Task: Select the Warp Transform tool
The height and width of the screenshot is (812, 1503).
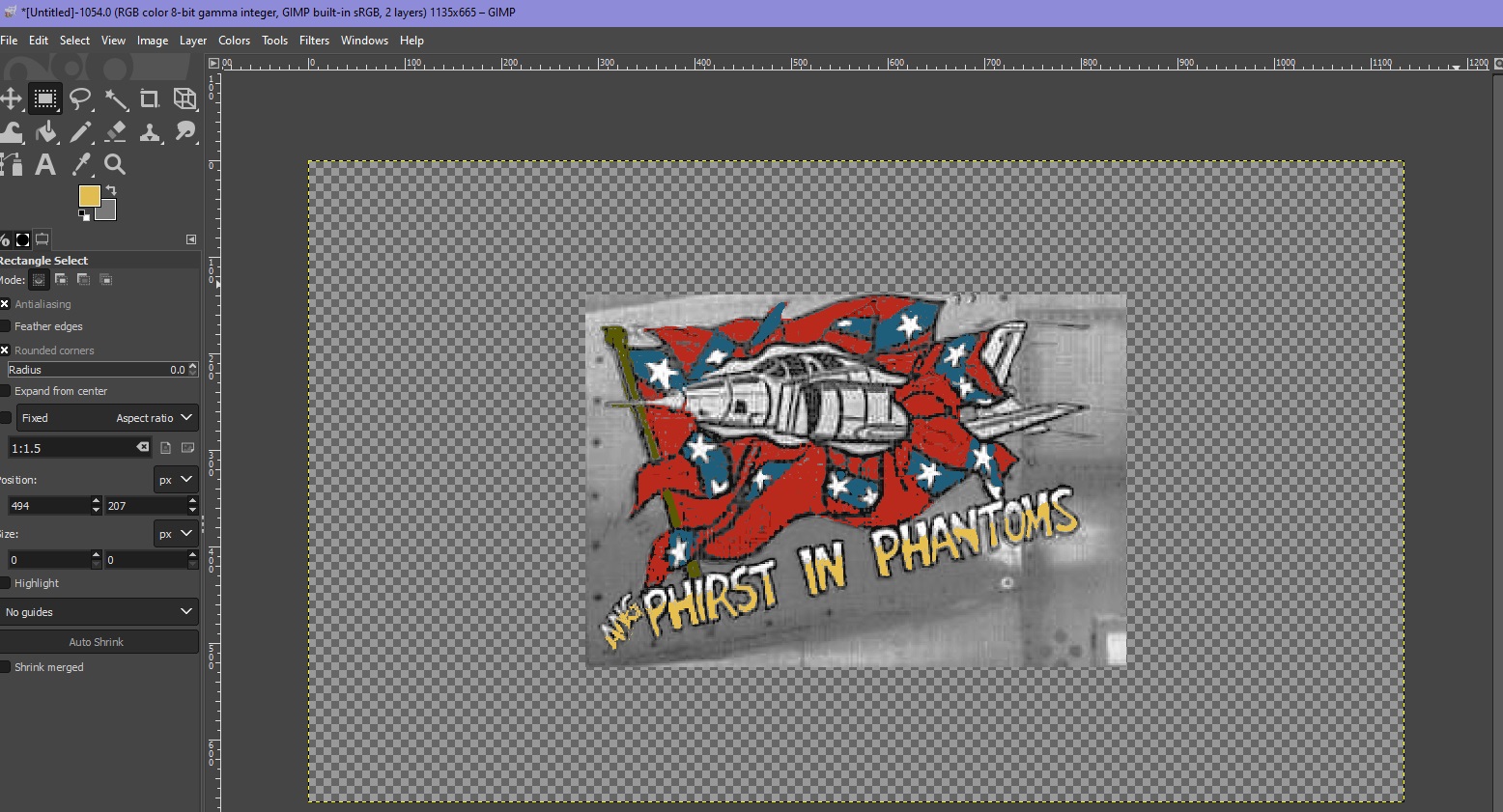Action: (11, 132)
